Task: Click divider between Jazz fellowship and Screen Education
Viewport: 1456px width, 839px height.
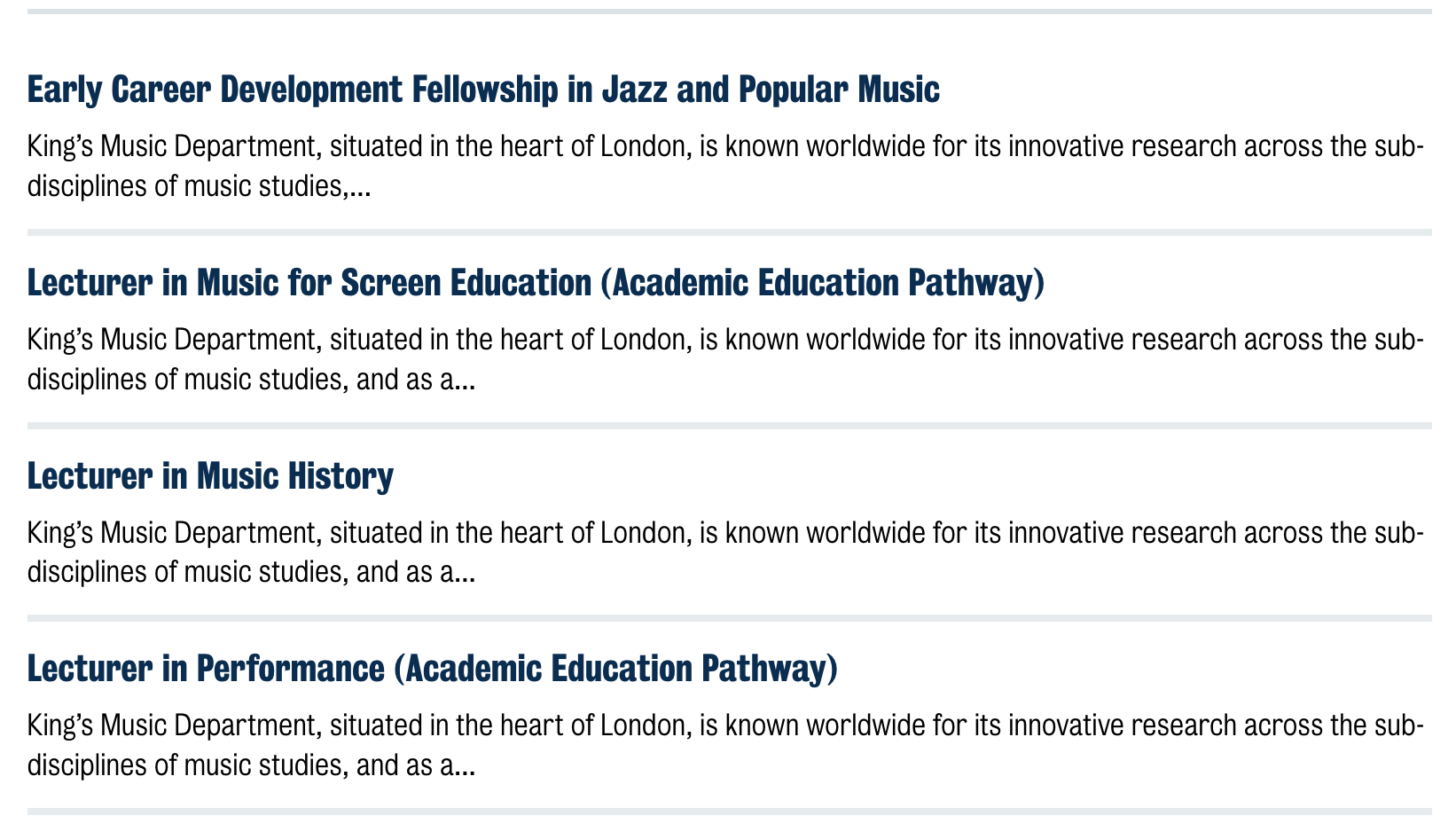Action: coord(729,232)
